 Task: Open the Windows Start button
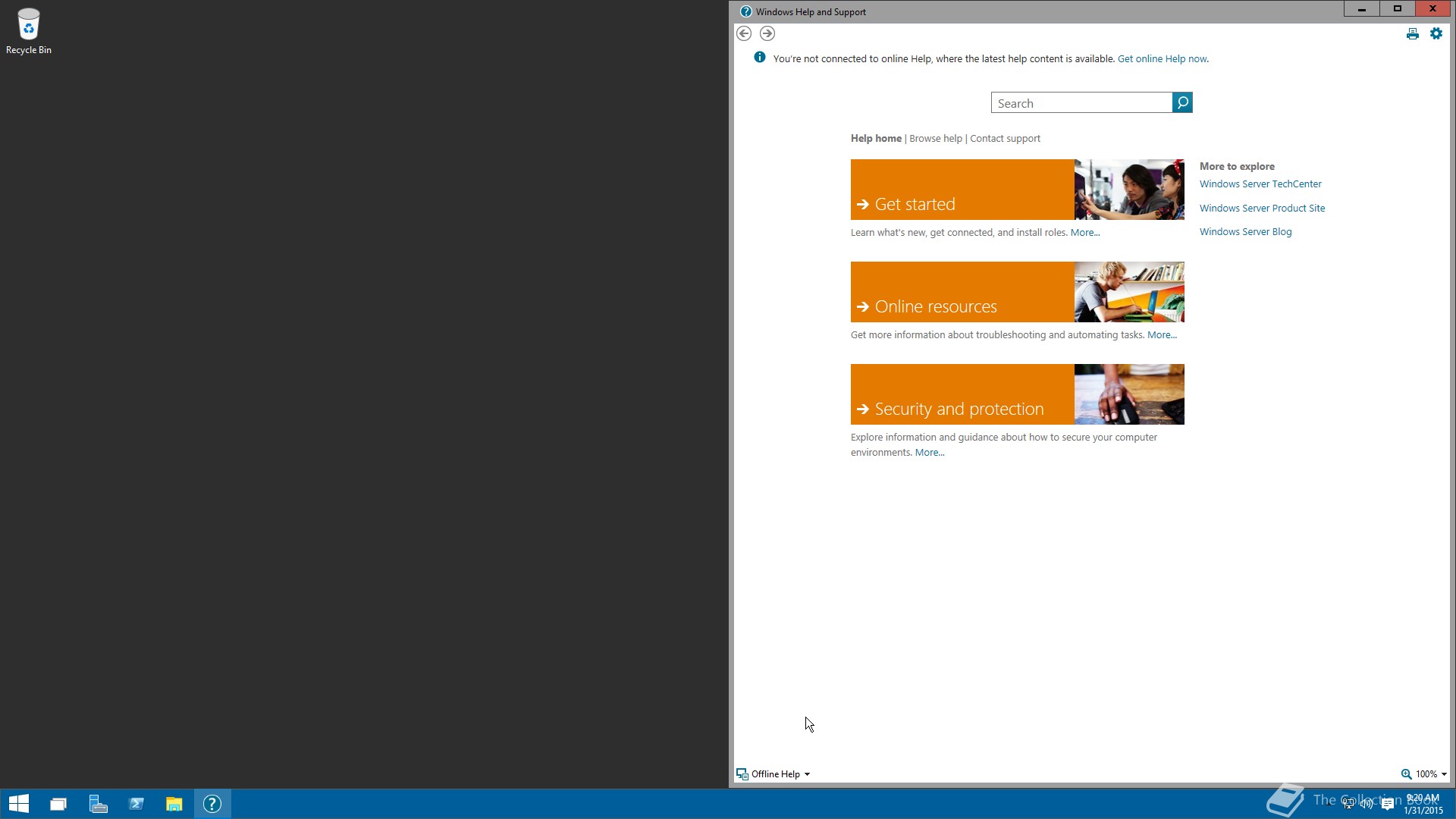pos(19,804)
